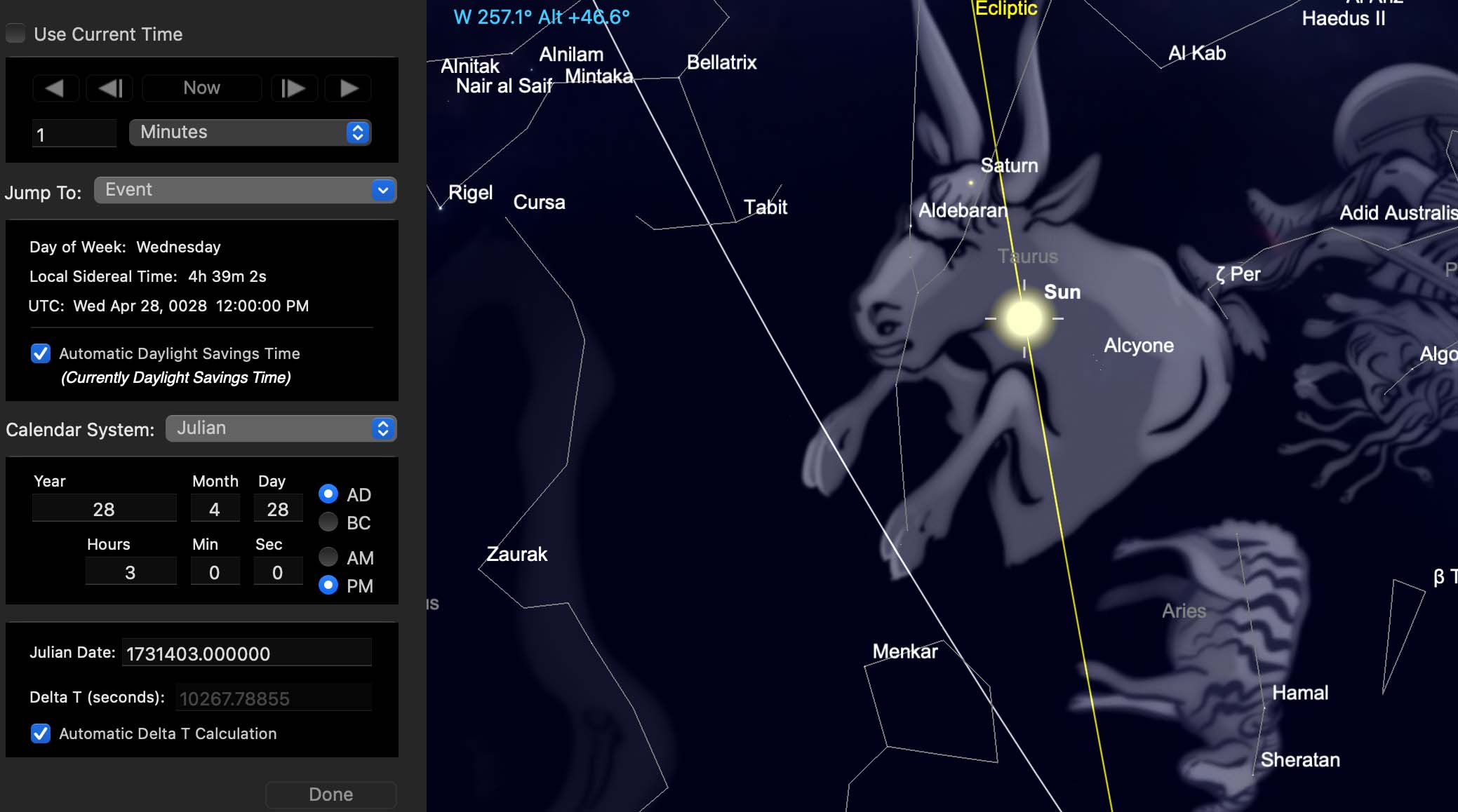
Task: Click the Sun in the sky view
Action: pos(1024,318)
